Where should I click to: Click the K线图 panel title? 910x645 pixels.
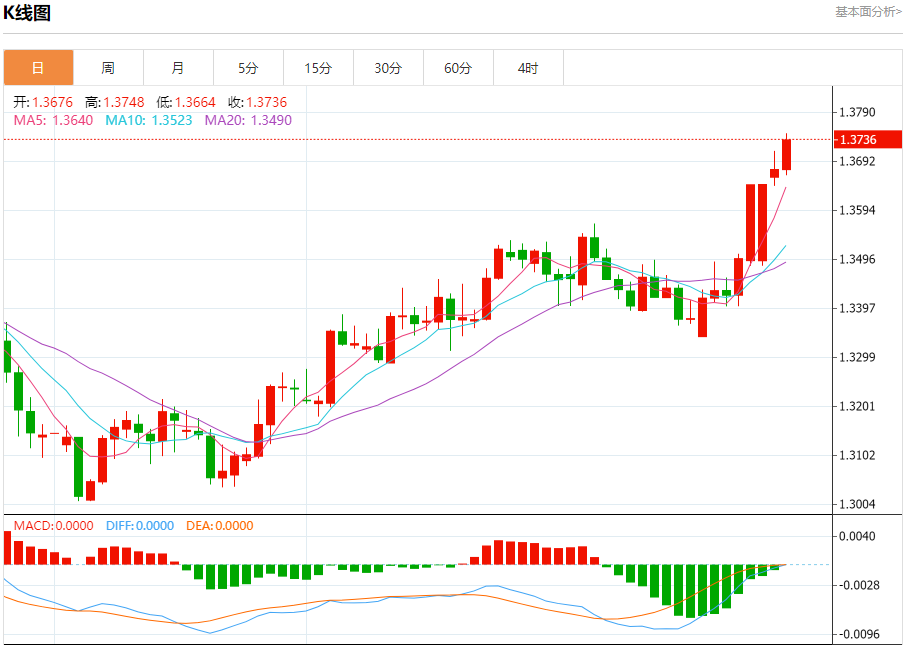27,13
